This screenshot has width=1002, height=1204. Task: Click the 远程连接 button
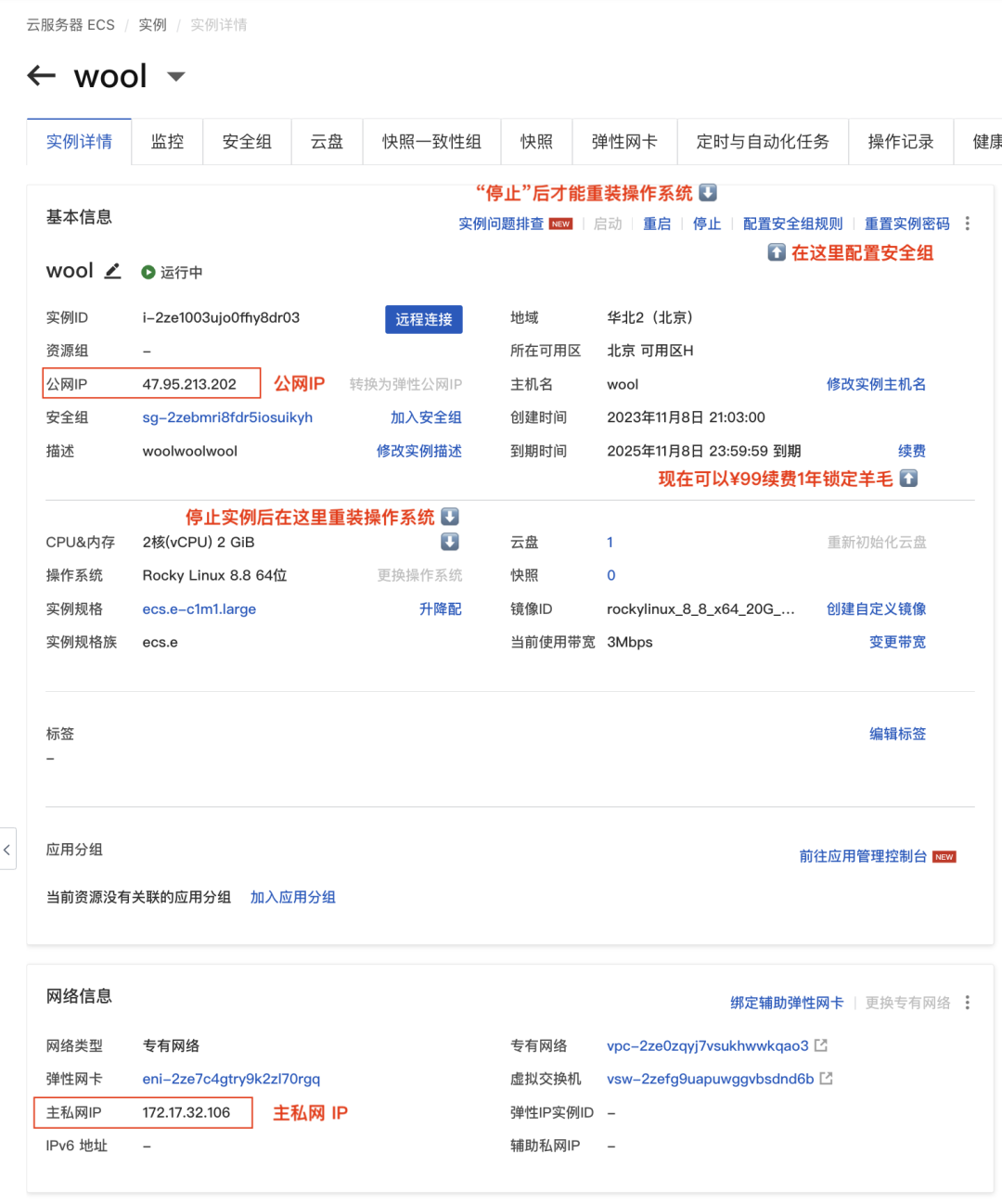pyautogui.click(x=423, y=319)
